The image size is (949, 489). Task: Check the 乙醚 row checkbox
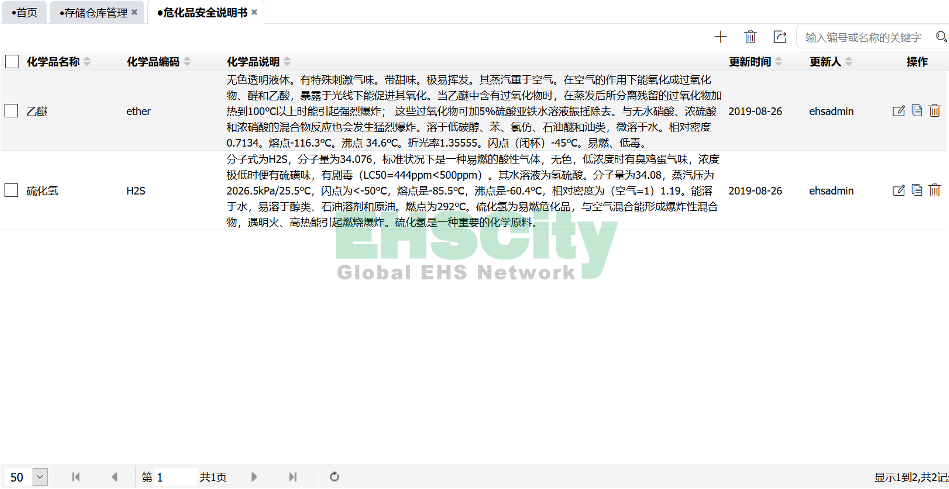coord(11,111)
